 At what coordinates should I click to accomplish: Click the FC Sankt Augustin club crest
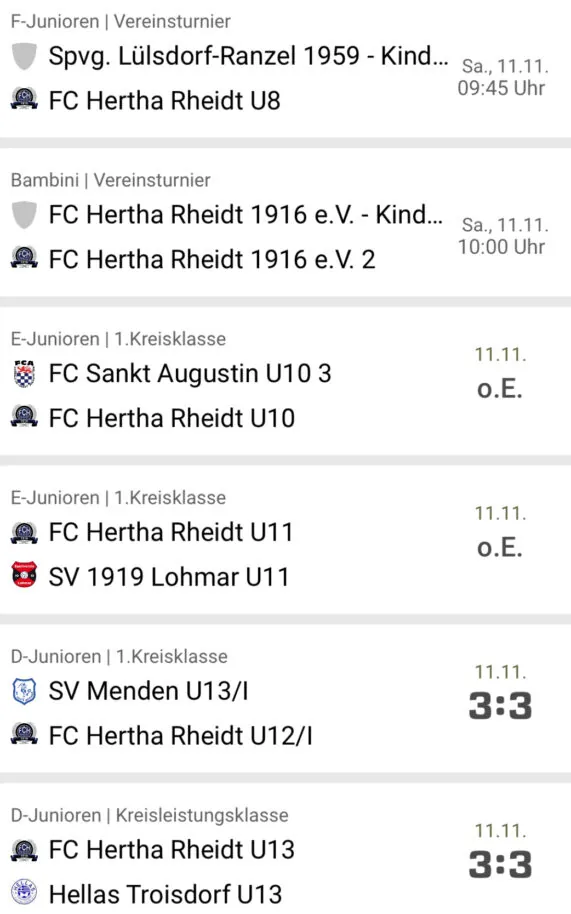(24, 374)
